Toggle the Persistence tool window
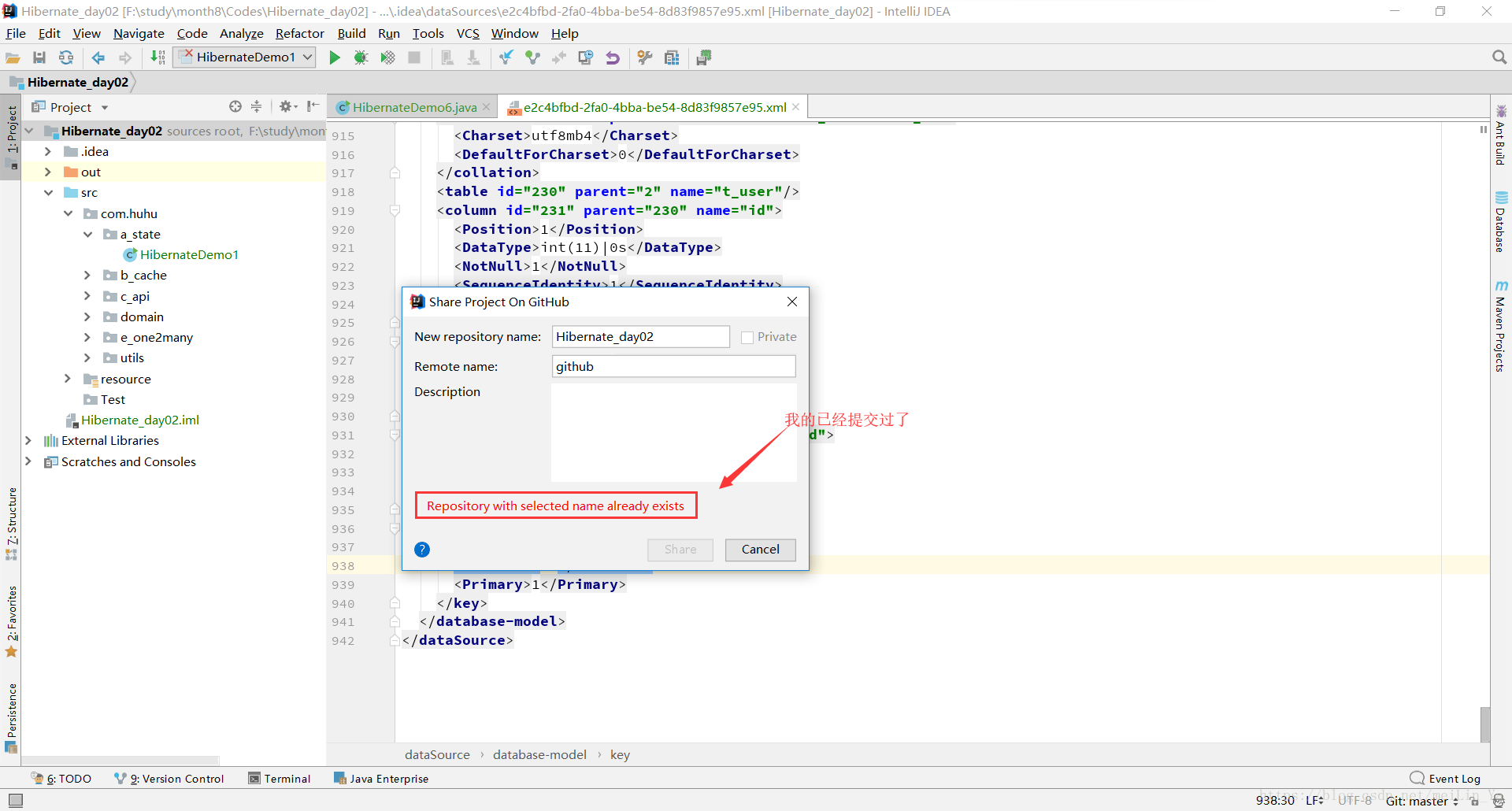 pyautogui.click(x=11, y=717)
